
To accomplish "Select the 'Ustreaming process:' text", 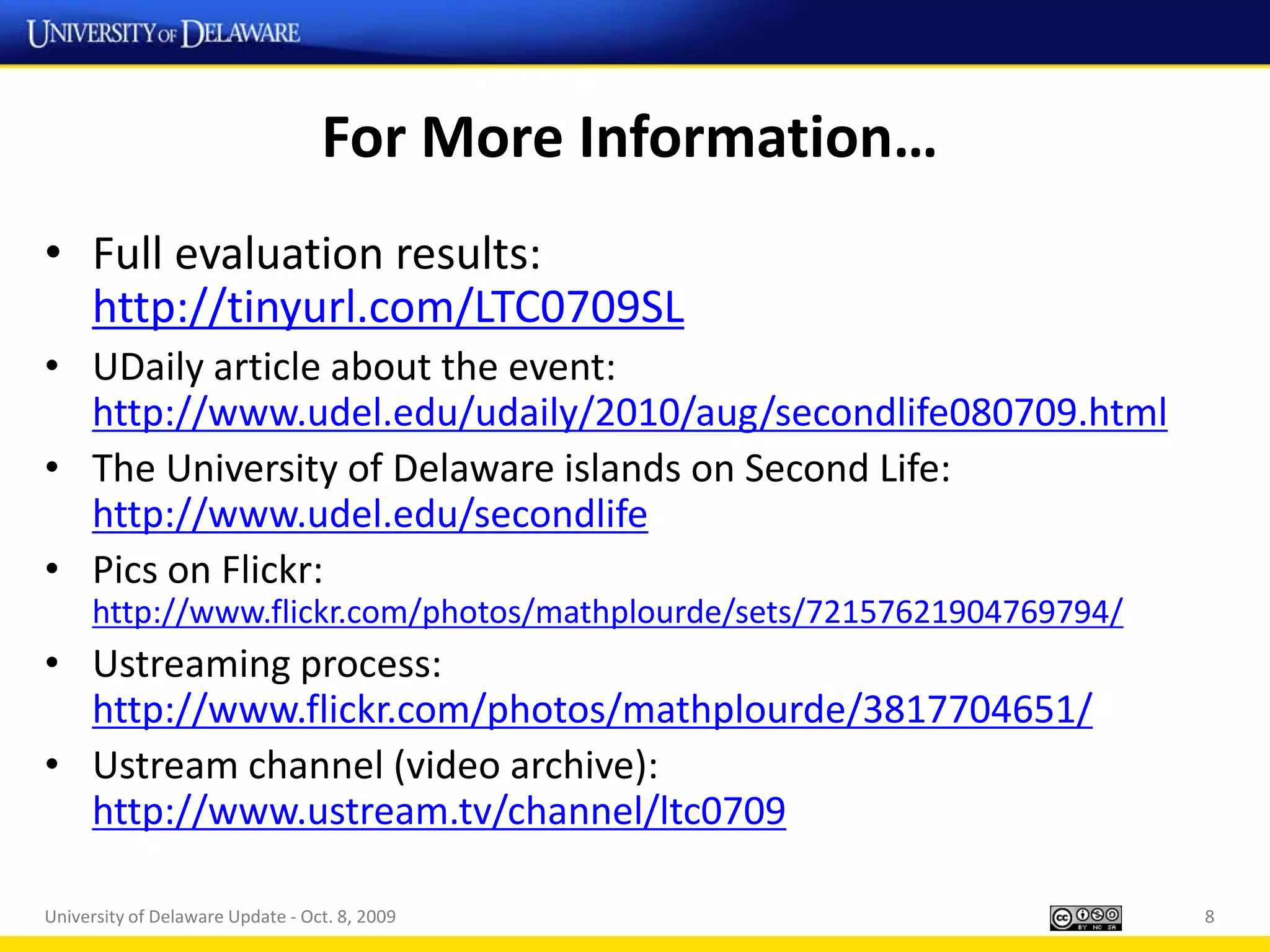I will click(267, 664).
